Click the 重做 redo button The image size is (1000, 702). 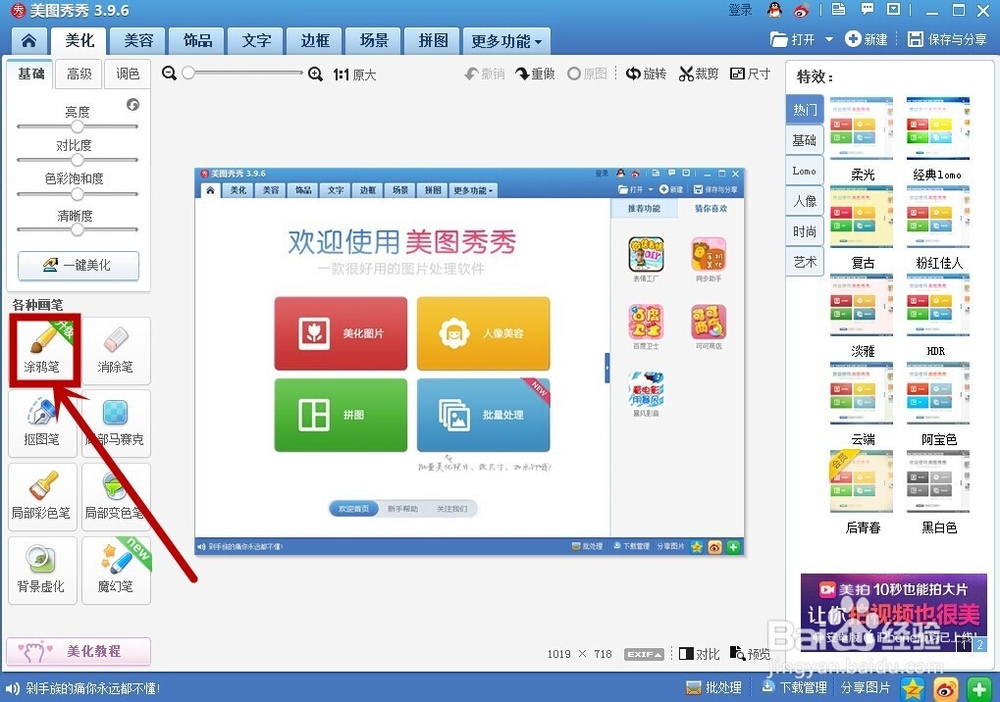[x=534, y=74]
